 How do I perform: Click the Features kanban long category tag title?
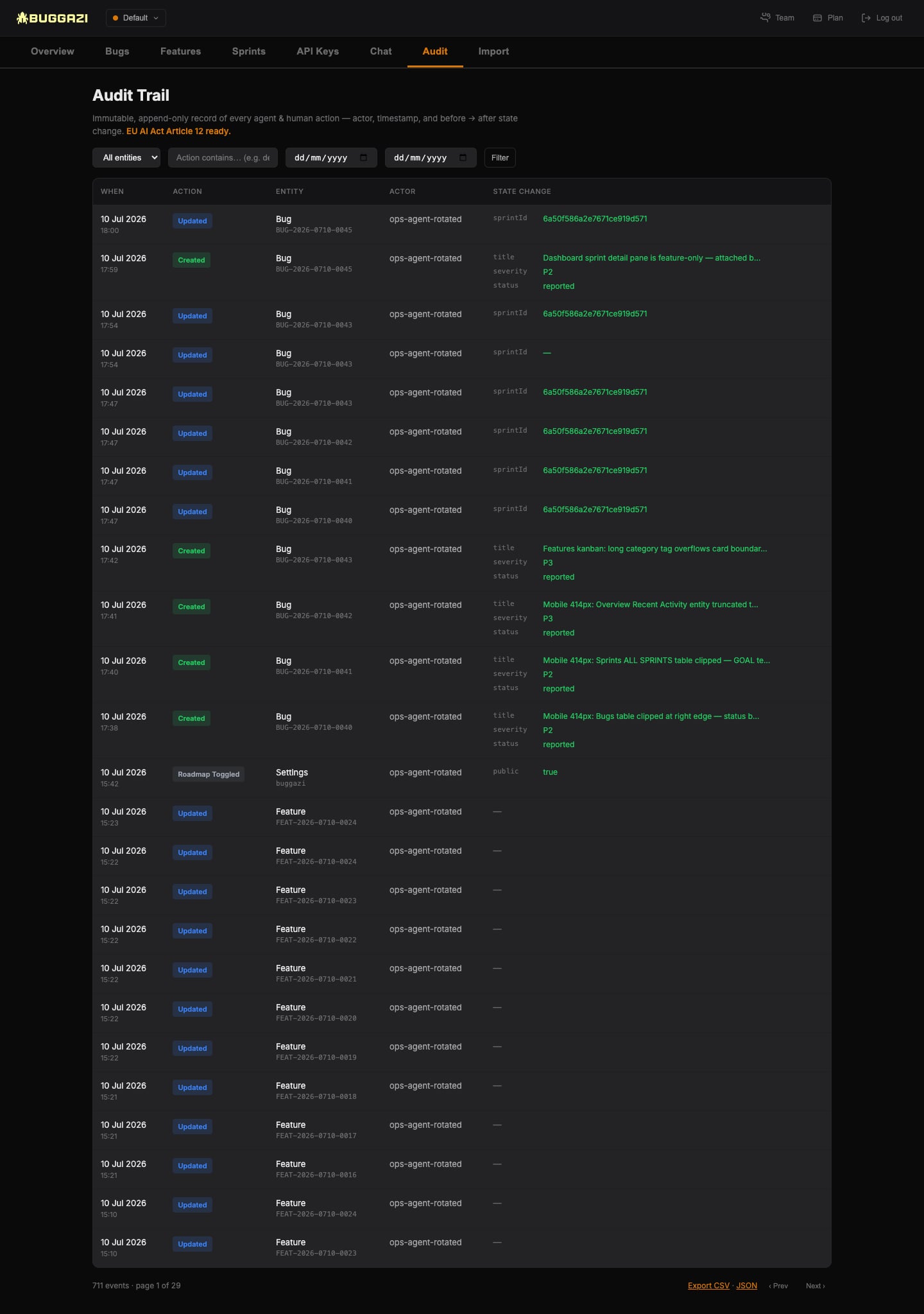[655, 549]
